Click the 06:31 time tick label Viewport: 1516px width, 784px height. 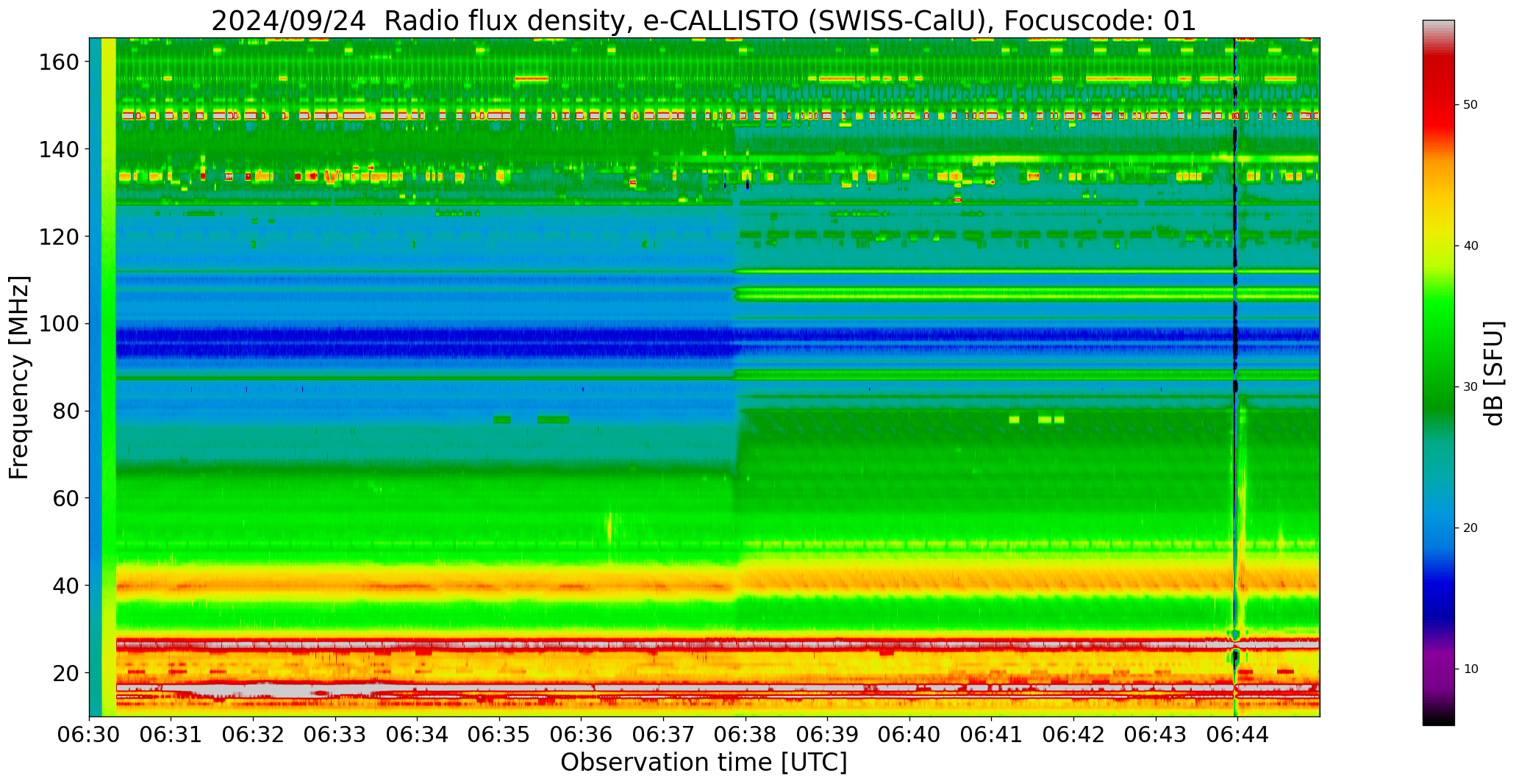pyautogui.click(x=171, y=733)
